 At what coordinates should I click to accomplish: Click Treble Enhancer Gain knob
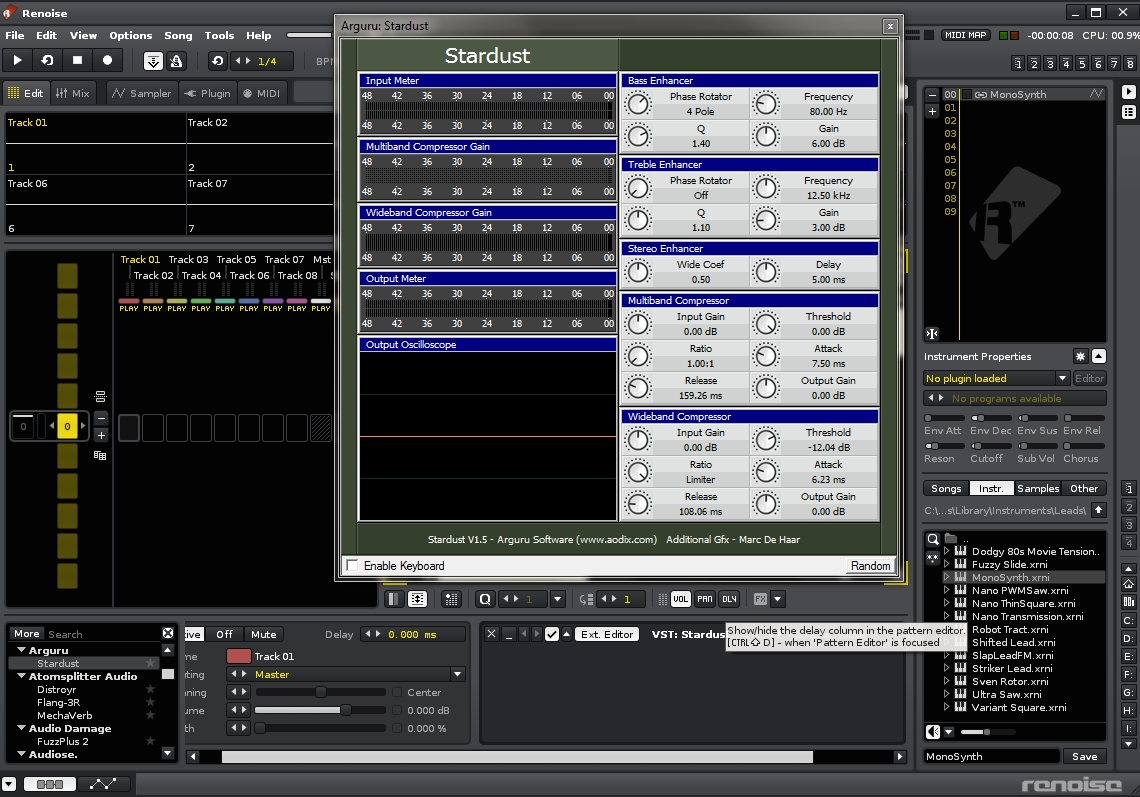(766, 220)
